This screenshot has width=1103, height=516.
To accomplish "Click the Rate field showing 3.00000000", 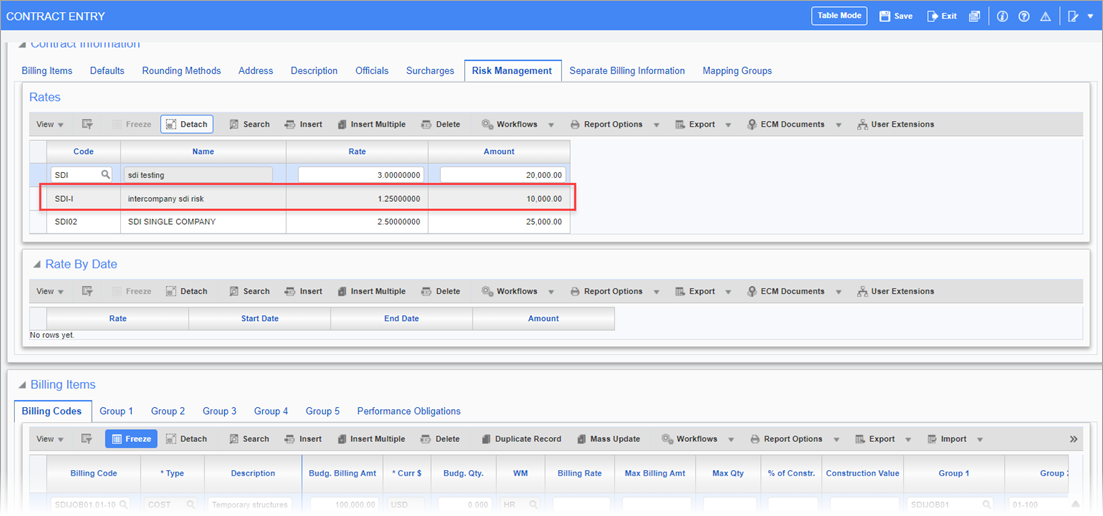I will click(361, 174).
